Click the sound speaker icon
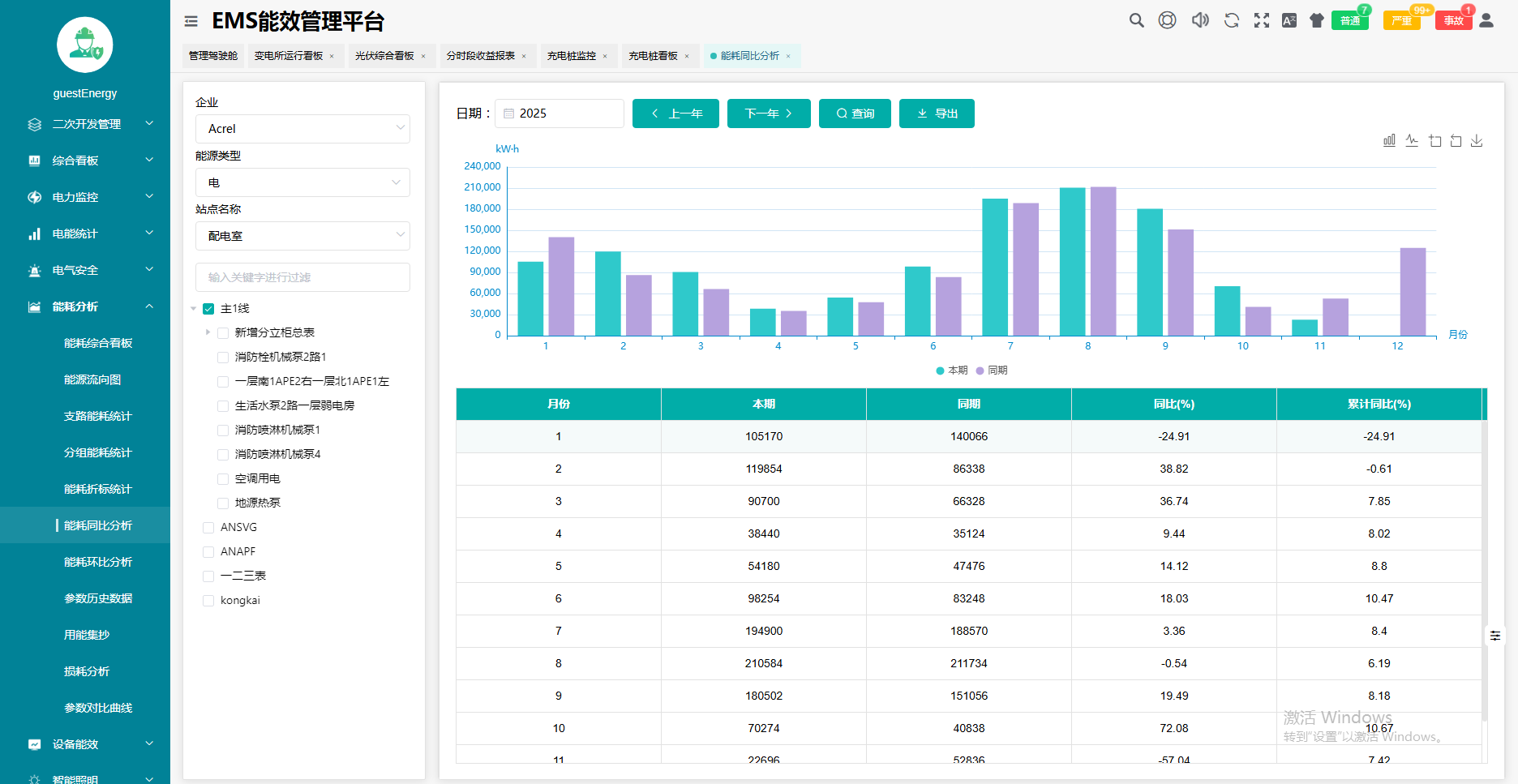Viewport: 1518px width, 784px height. tap(1200, 21)
